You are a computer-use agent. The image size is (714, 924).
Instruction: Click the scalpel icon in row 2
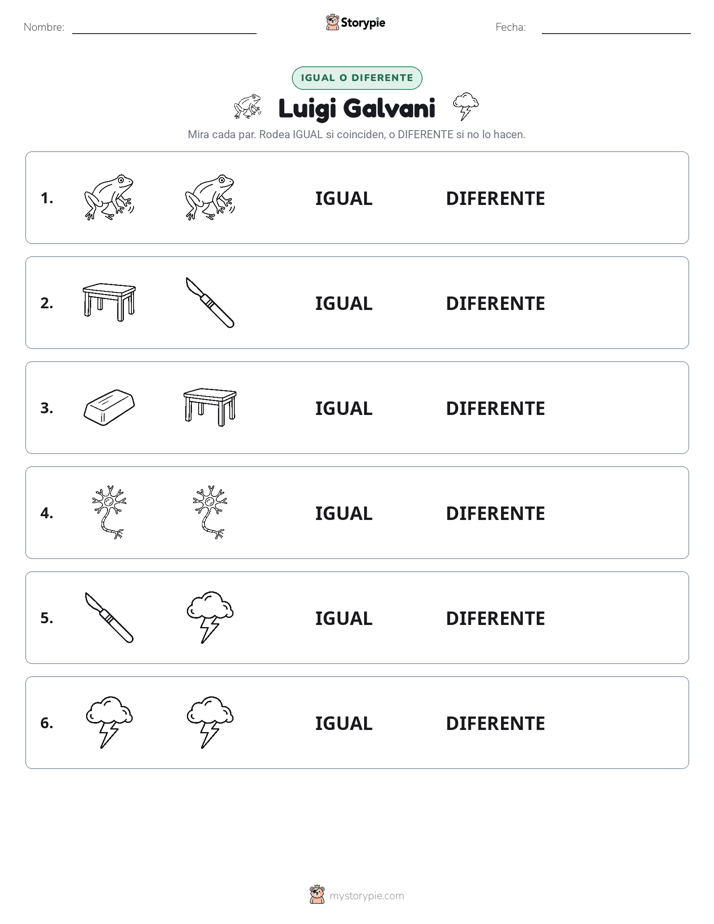pyautogui.click(x=210, y=302)
